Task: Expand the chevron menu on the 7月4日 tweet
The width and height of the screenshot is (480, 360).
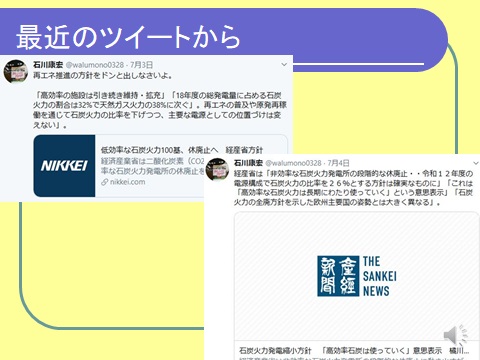Action: point(476,163)
